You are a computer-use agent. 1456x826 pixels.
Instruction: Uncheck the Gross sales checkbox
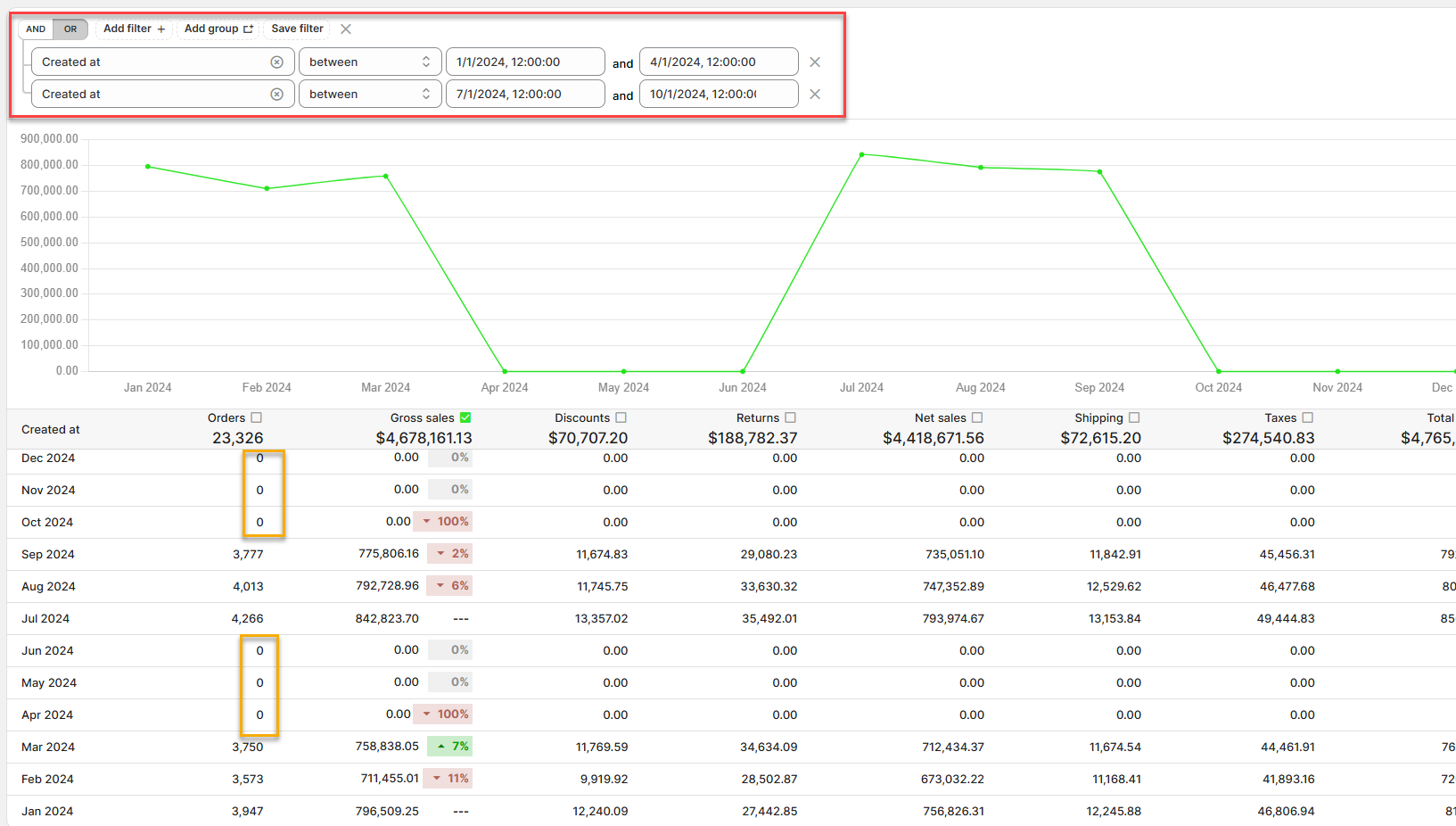(465, 417)
